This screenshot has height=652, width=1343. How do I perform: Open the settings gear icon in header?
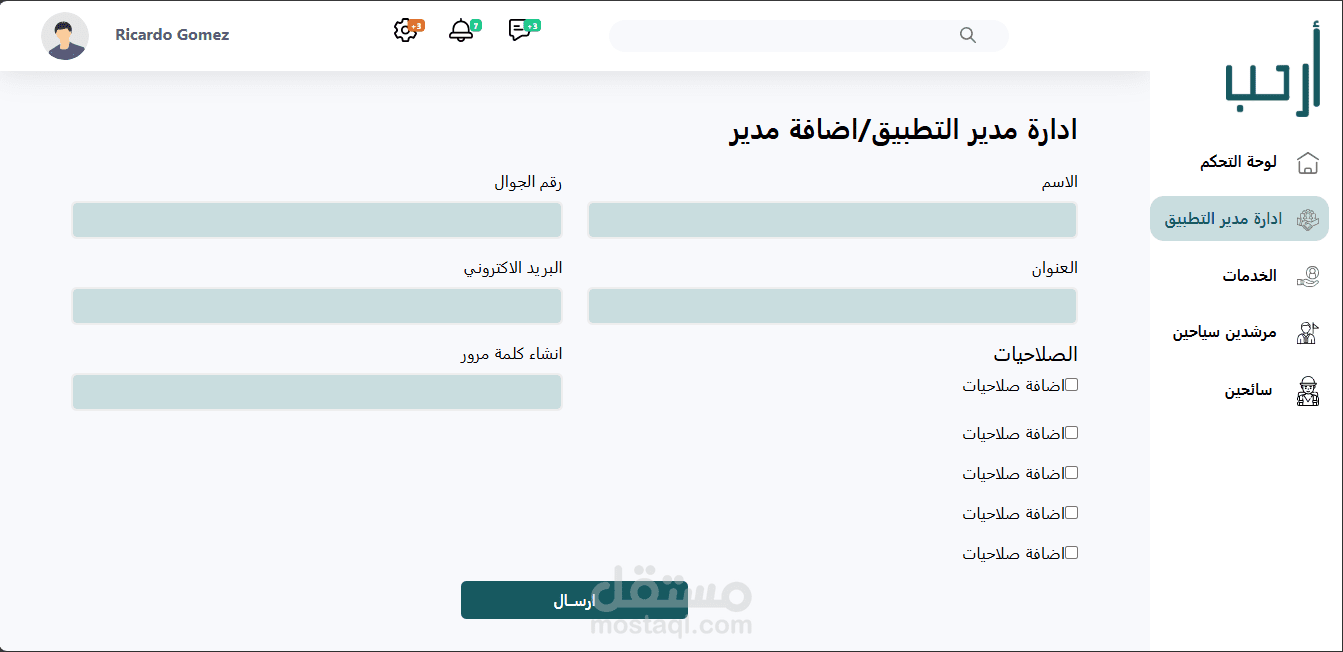[x=405, y=31]
